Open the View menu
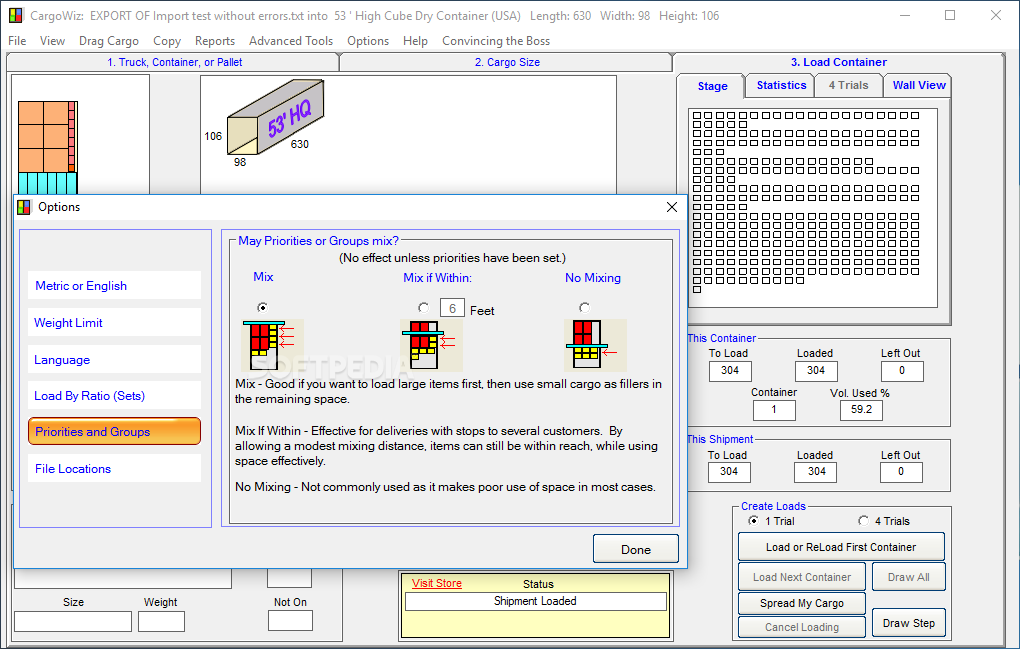This screenshot has width=1020, height=649. tap(52, 41)
